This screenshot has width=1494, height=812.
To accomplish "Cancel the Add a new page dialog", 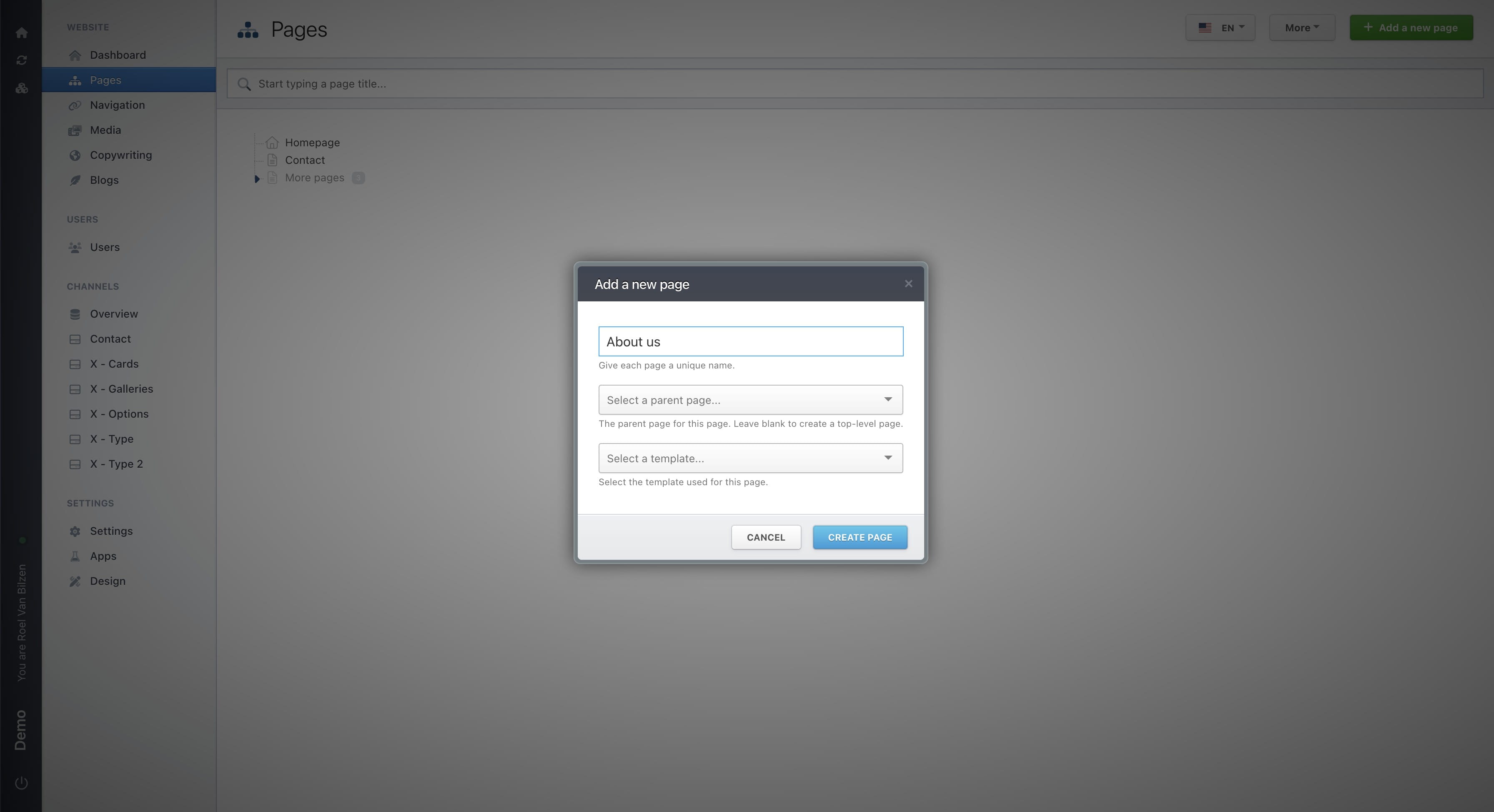I will (766, 537).
